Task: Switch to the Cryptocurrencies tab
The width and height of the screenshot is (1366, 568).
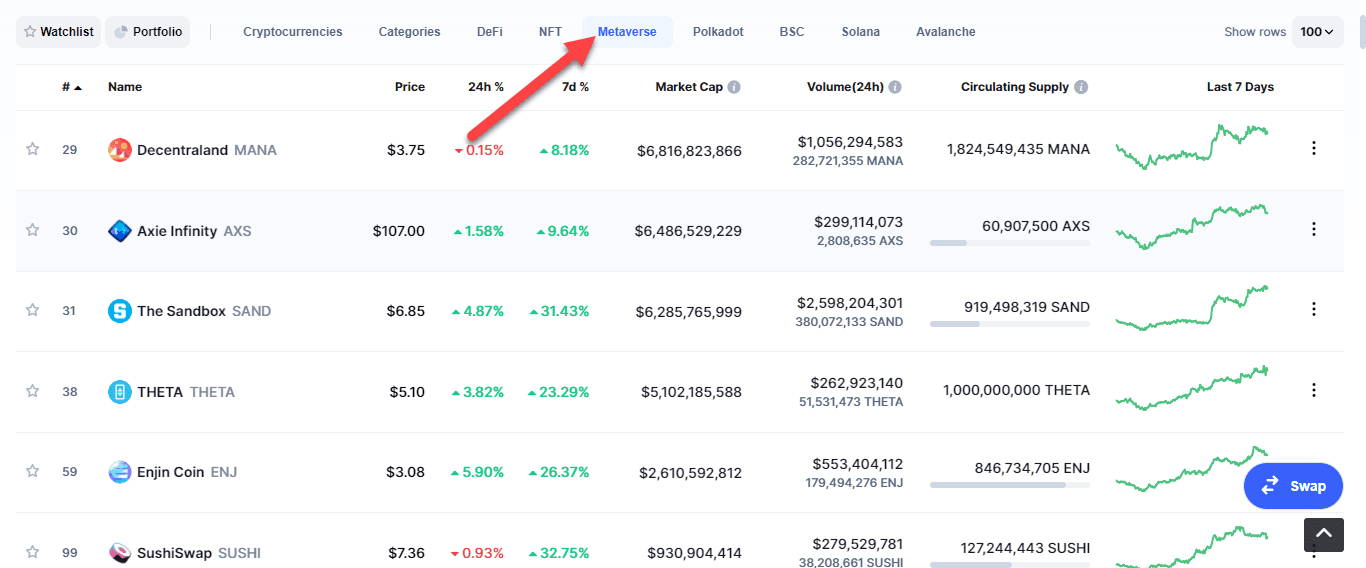Action: [293, 32]
